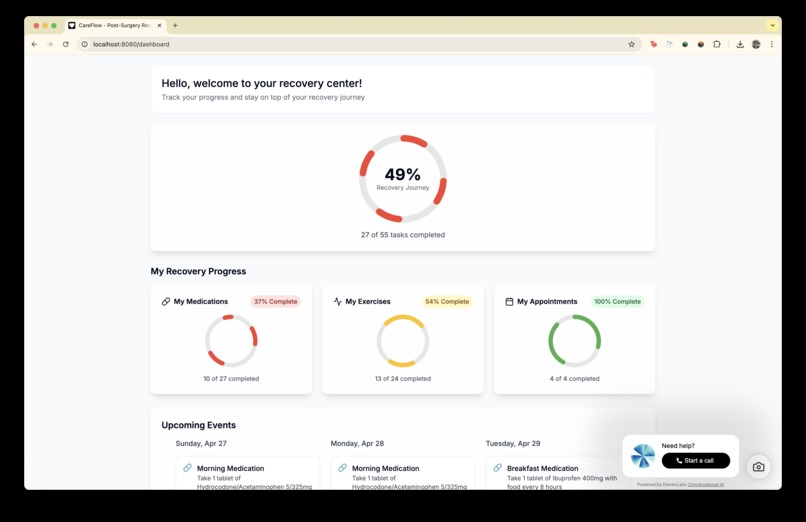Open Sunday's Morning Medication event card
Image resolution: width=806 pixels, height=522 pixels.
click(x=248, y=473)
